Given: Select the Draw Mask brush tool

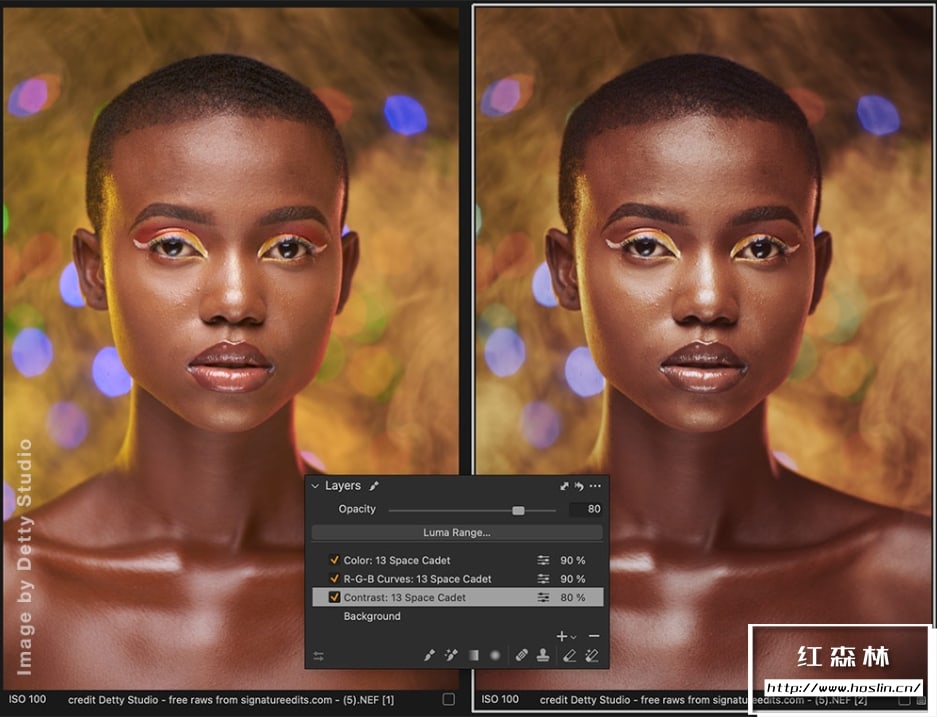Looking at the screenshot, I should point(429,656).
